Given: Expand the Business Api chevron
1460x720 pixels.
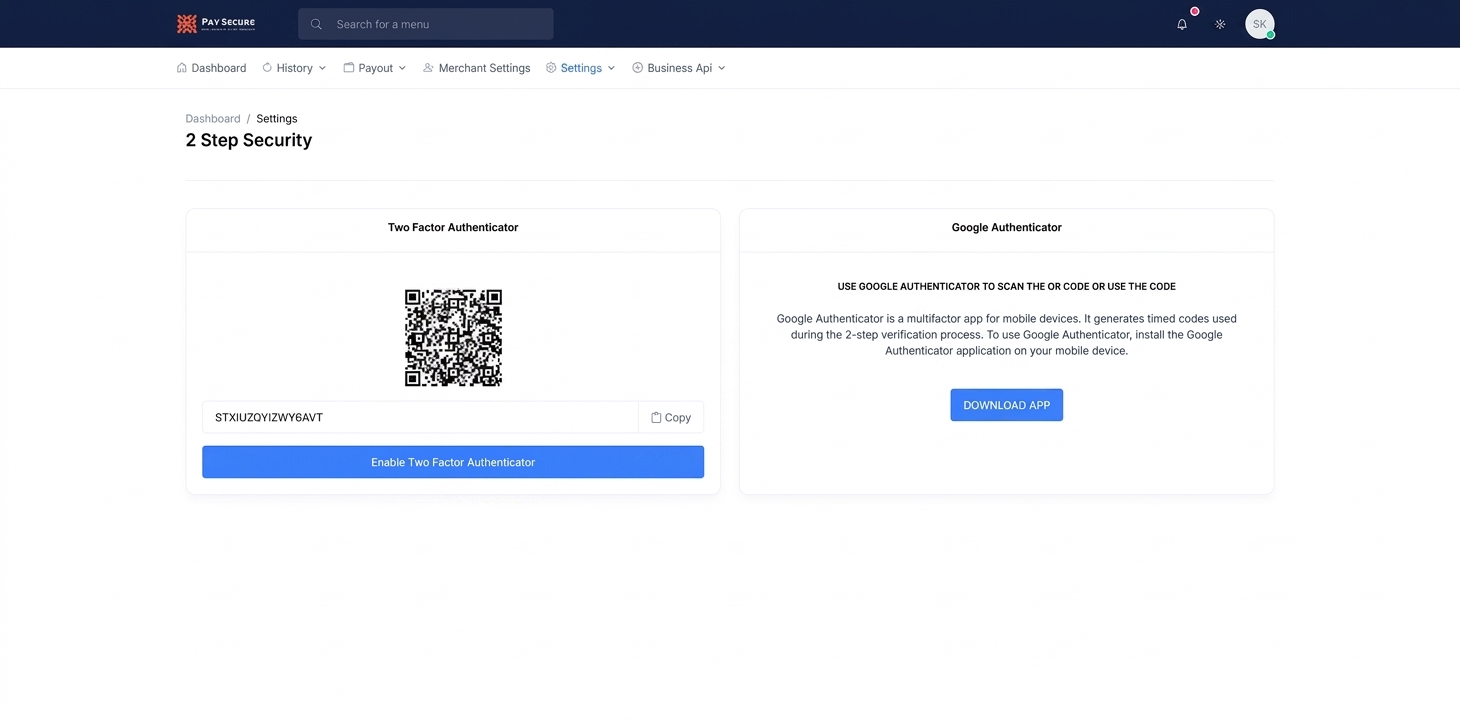Looking at the screenshot, I should click(x=721, y=68).
